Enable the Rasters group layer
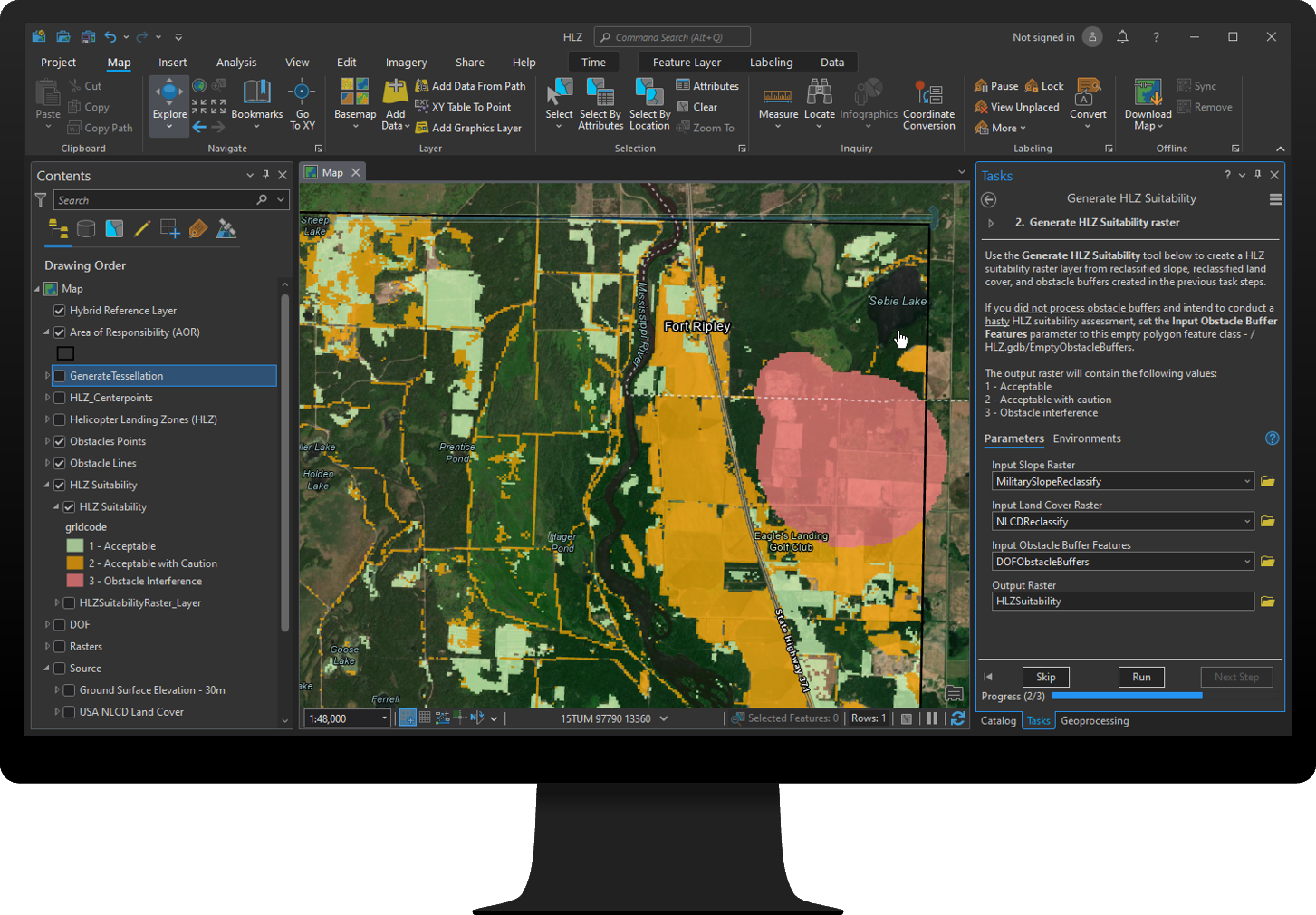Screen dimensions: 1316x915 click(x=60, y=647)
